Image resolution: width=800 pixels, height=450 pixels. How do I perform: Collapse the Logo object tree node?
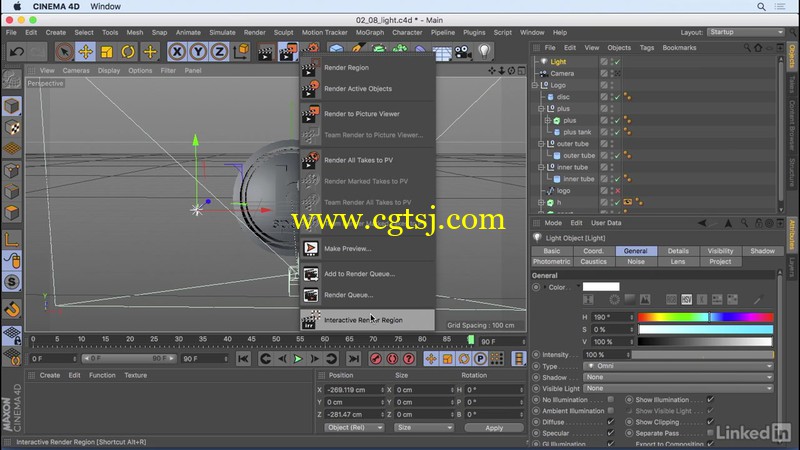click(x=535, y=85)
